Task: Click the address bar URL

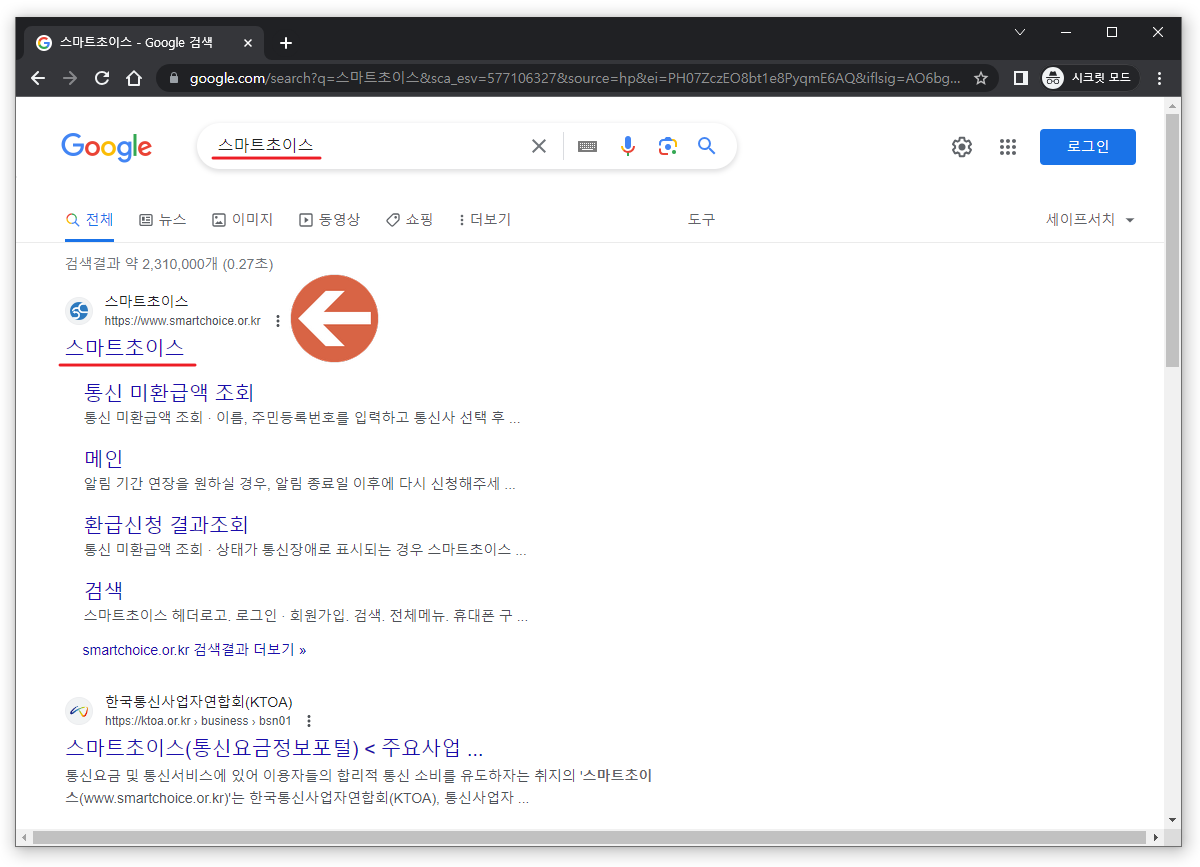Action: coord(575,78)
